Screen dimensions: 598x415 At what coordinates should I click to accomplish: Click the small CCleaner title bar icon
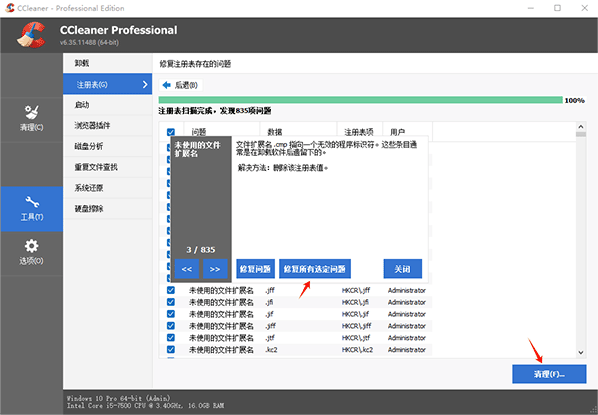click(x=10, y=8)
